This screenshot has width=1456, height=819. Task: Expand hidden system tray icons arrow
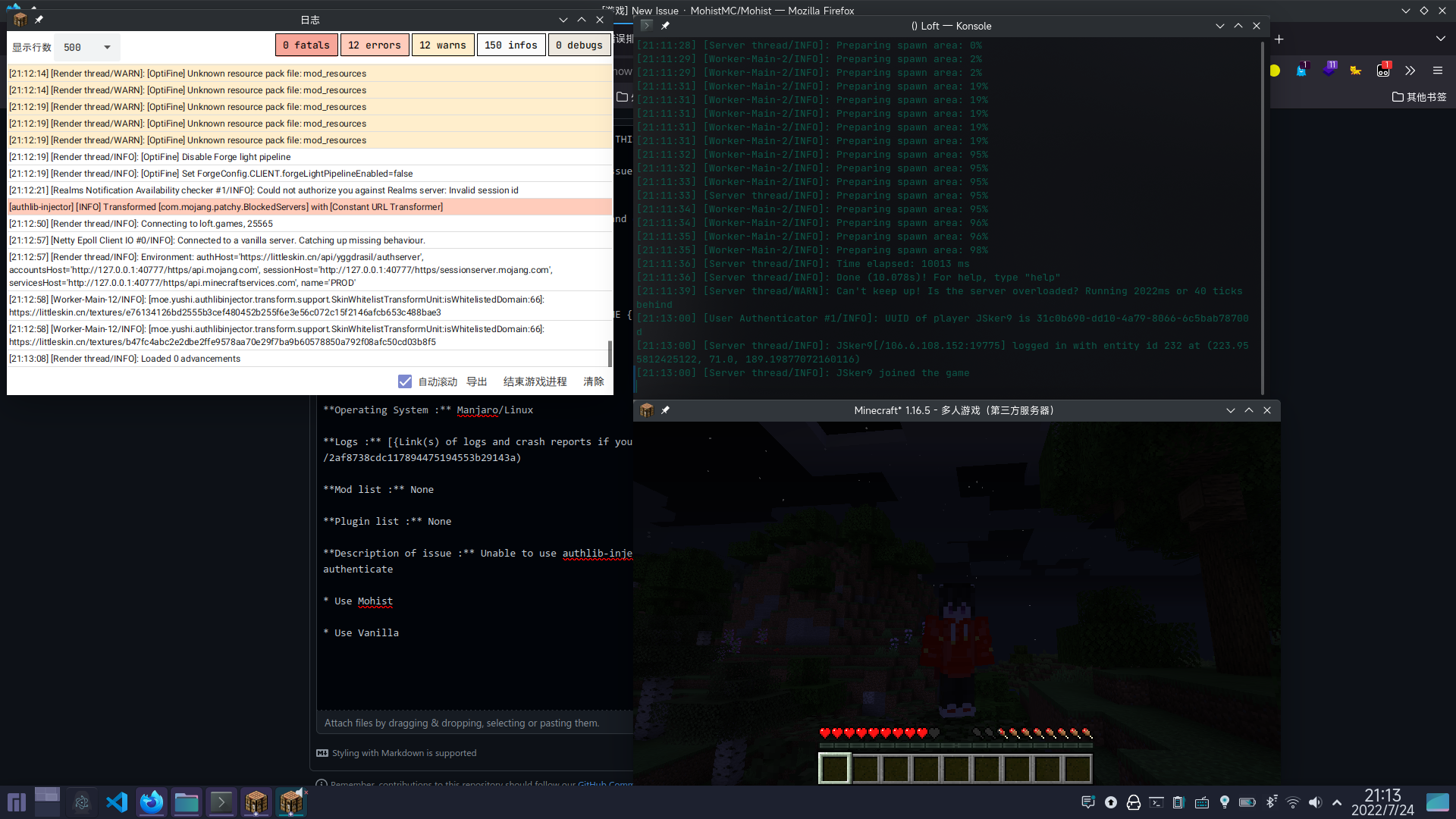coord(1336,802)
